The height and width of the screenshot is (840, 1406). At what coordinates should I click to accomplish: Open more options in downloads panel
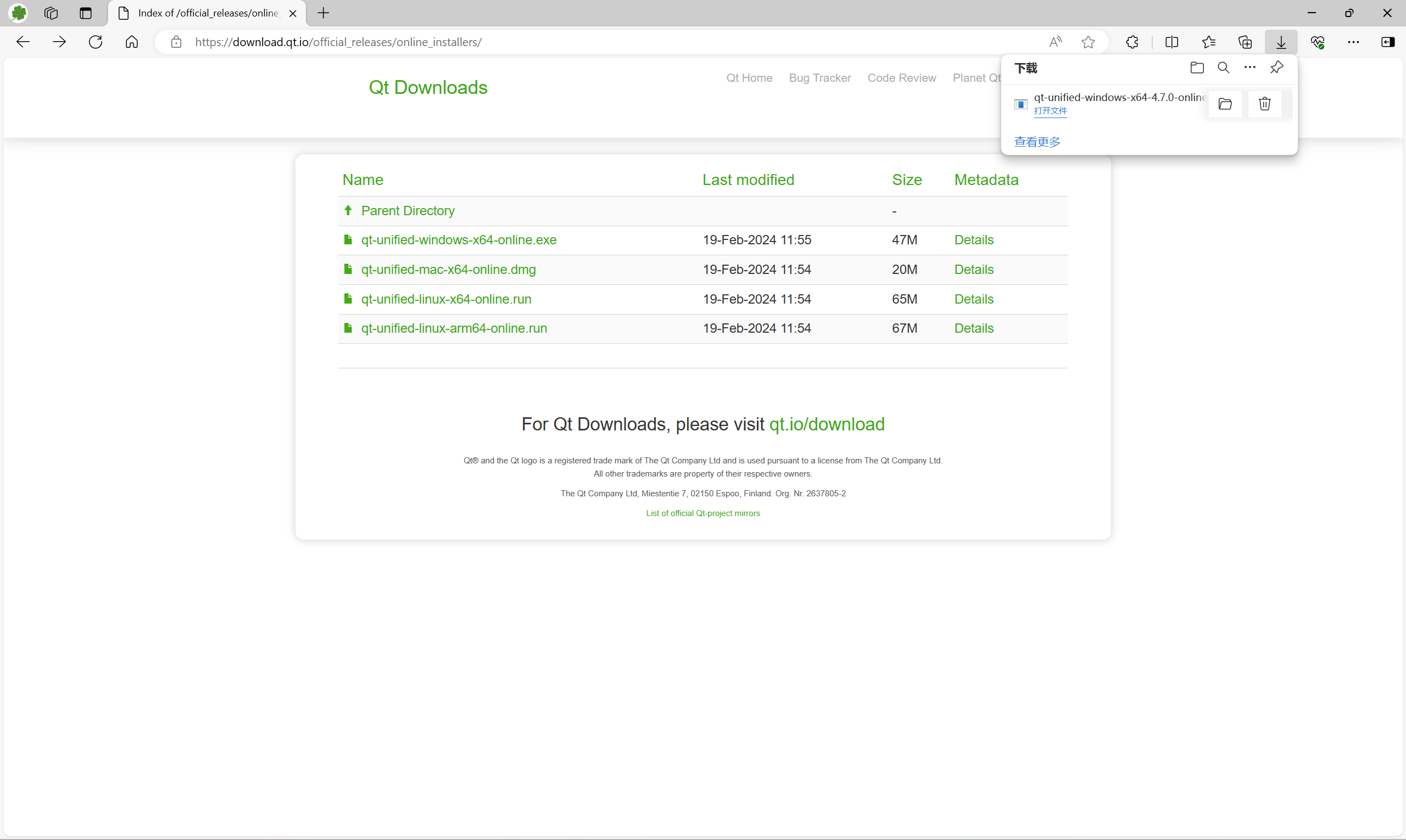coord(1249,68)
